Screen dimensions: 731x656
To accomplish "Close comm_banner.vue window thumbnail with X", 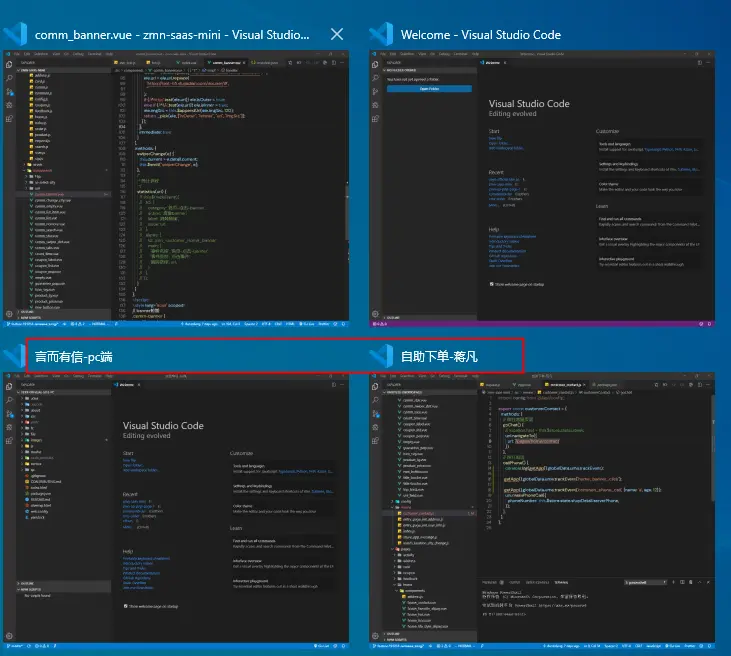I will point(337,34).
